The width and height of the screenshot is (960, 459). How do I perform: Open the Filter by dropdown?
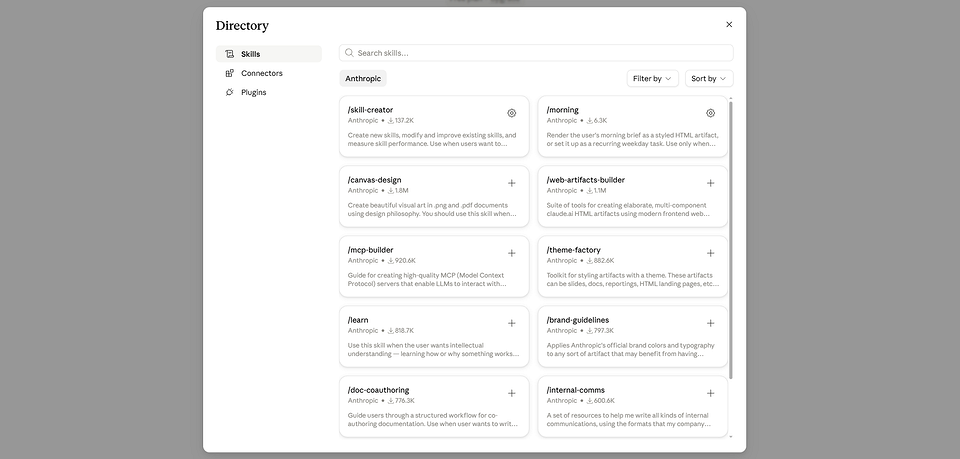pyautogui.click(x=652, y=78)
